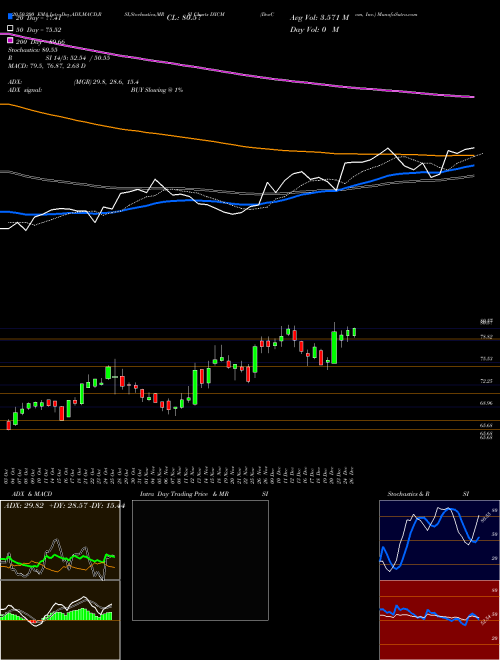Click the tall green candlestick near 20 Dec
Screen dimensions: 500x660
(x=334, y=347)
